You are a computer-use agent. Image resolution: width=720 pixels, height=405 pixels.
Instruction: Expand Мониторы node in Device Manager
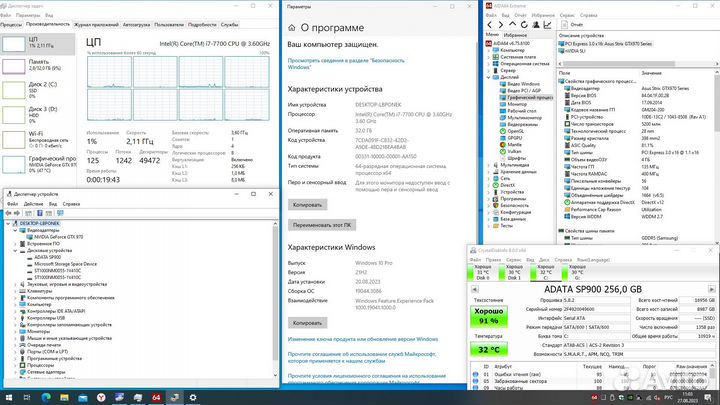[x=15, y=332]
